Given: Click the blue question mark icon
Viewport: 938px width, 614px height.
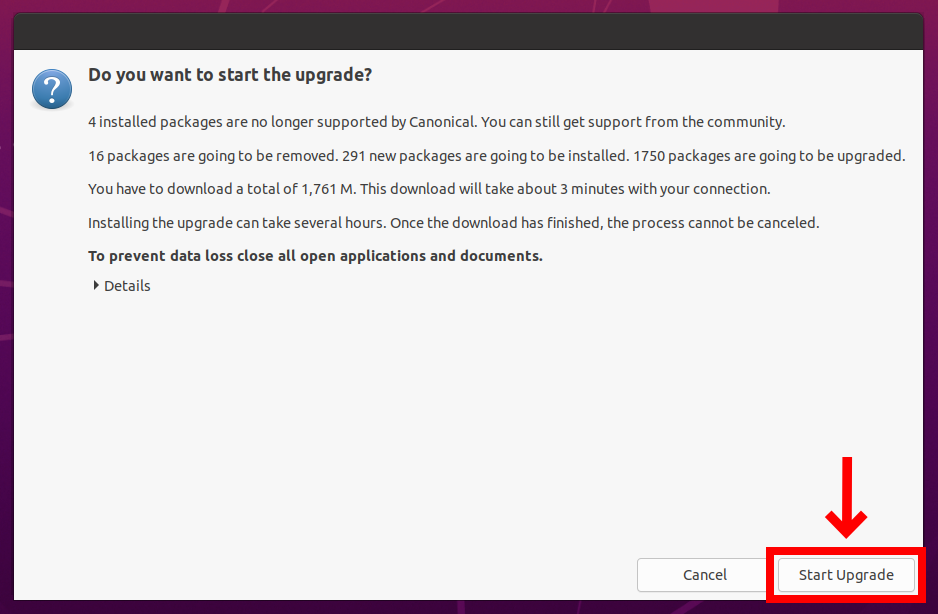Looking at the screenshot, I should [52, 89].
